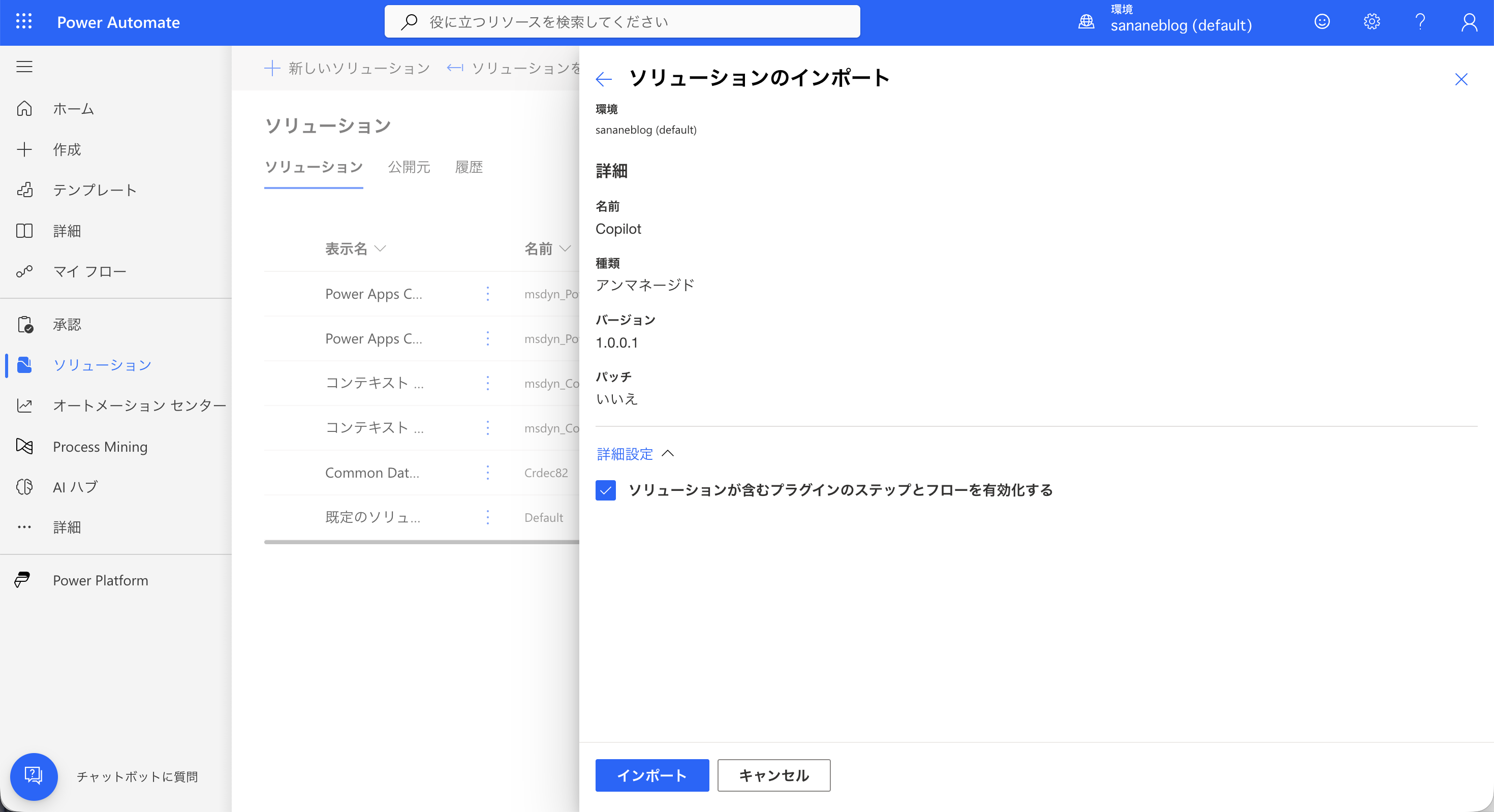Click the plus icon next to 作成

pos(24,149)
